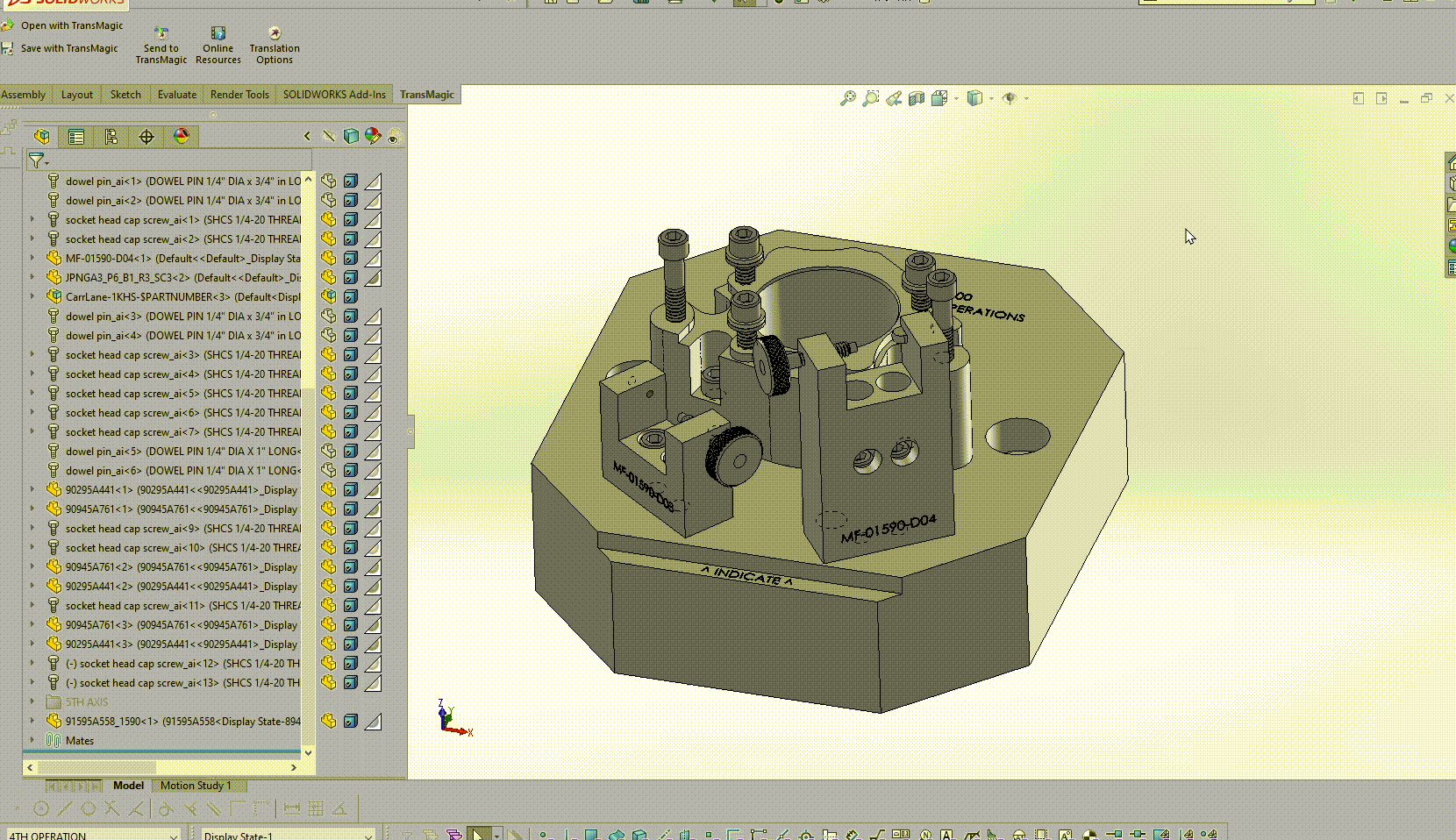Open the FeatureManager design tree tab

[41, 137]
